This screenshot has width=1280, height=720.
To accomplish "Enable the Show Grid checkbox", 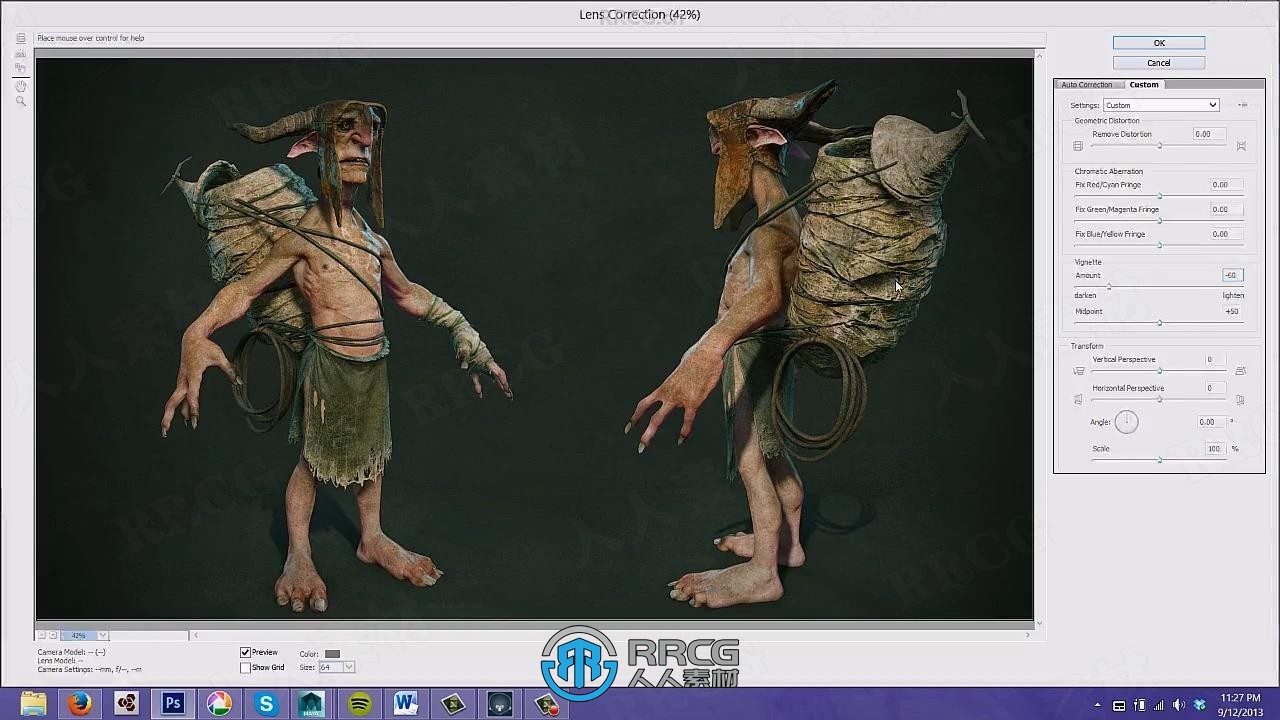I will (245, 667).
